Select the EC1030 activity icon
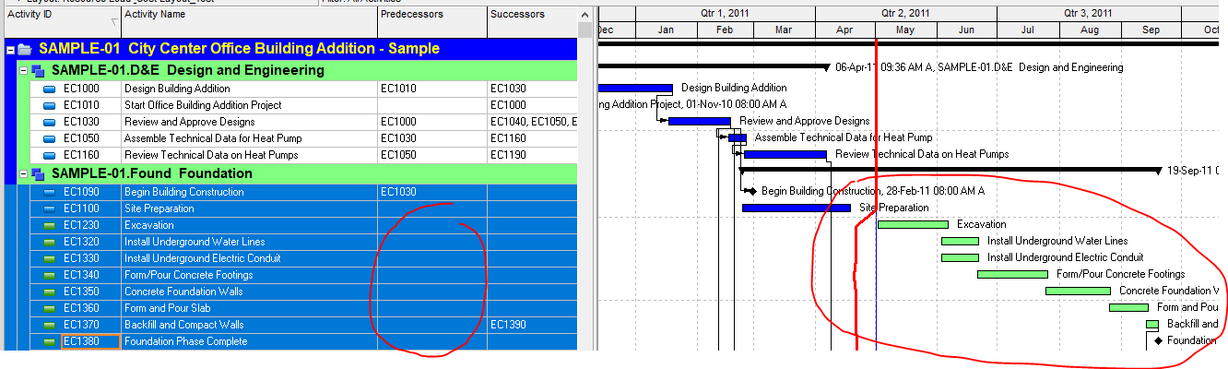This screenshot has height=369, width=1228. [50, 122]
